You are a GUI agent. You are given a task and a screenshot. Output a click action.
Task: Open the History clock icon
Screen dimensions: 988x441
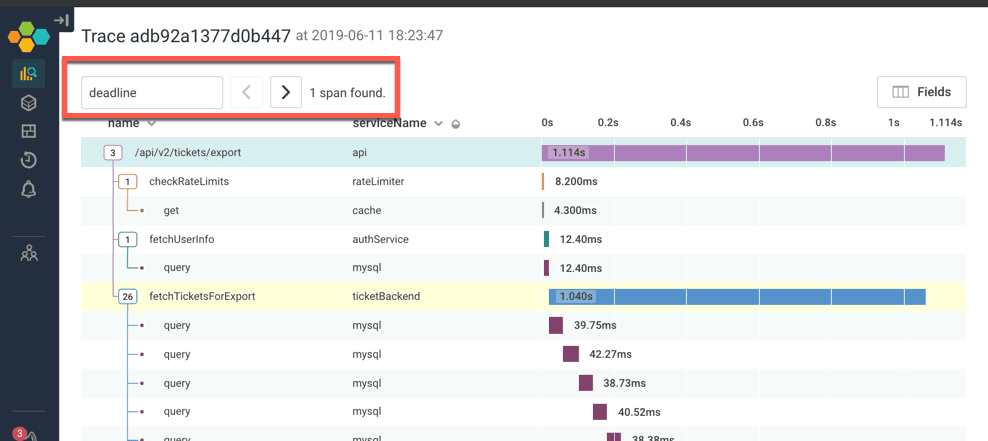pos(28,160)
